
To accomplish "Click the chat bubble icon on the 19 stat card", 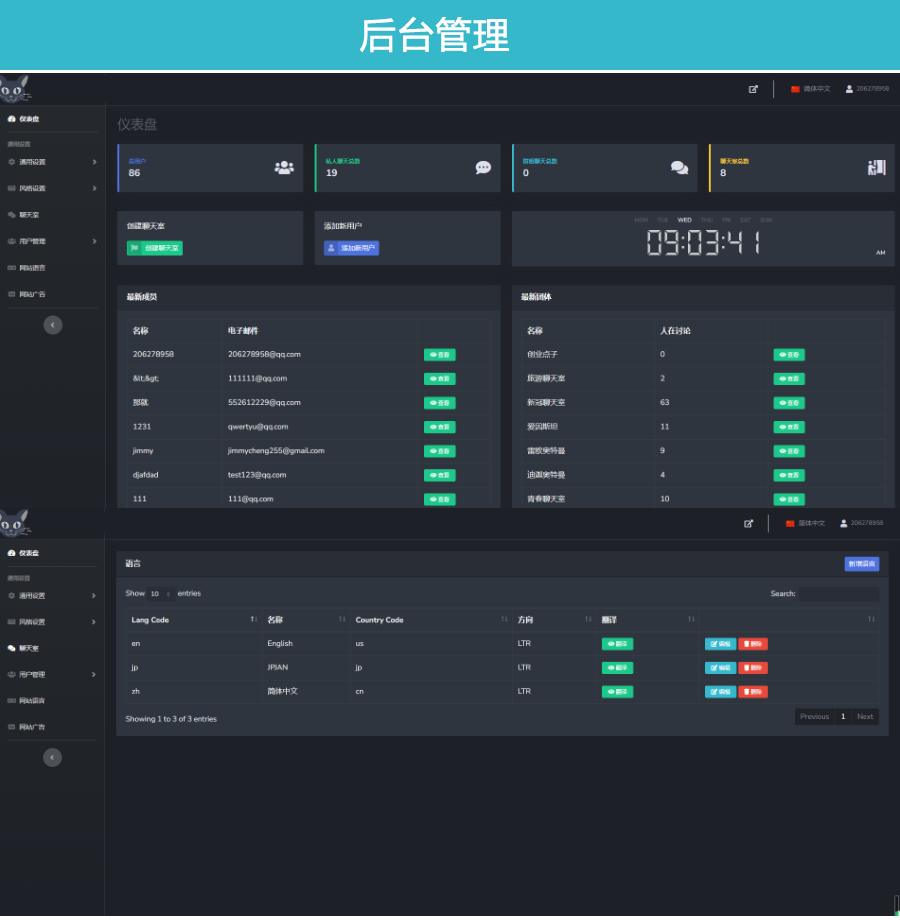I will click(x=483, y=168).
